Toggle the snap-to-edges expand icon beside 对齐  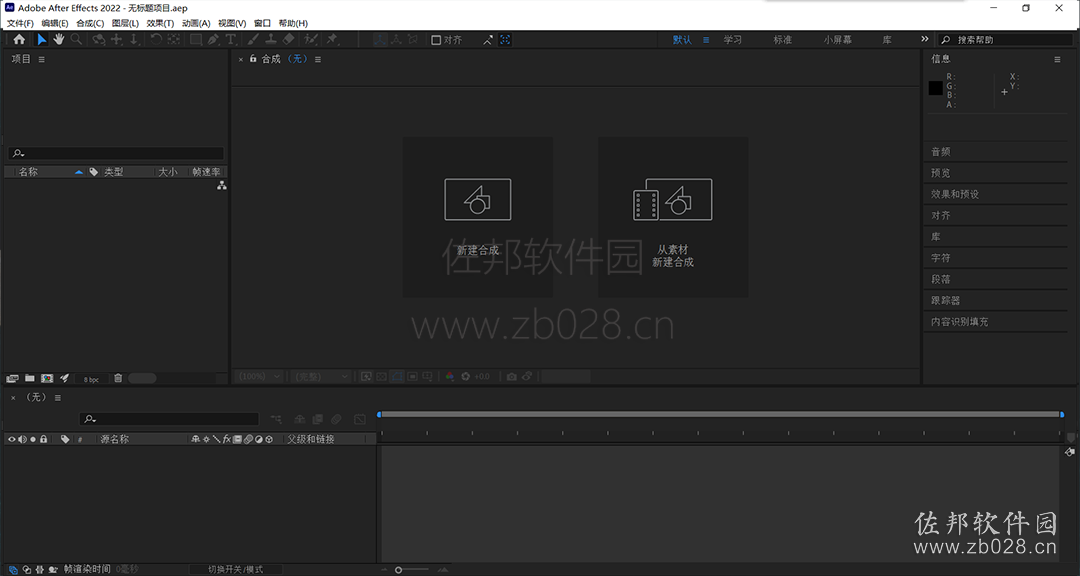488,40
